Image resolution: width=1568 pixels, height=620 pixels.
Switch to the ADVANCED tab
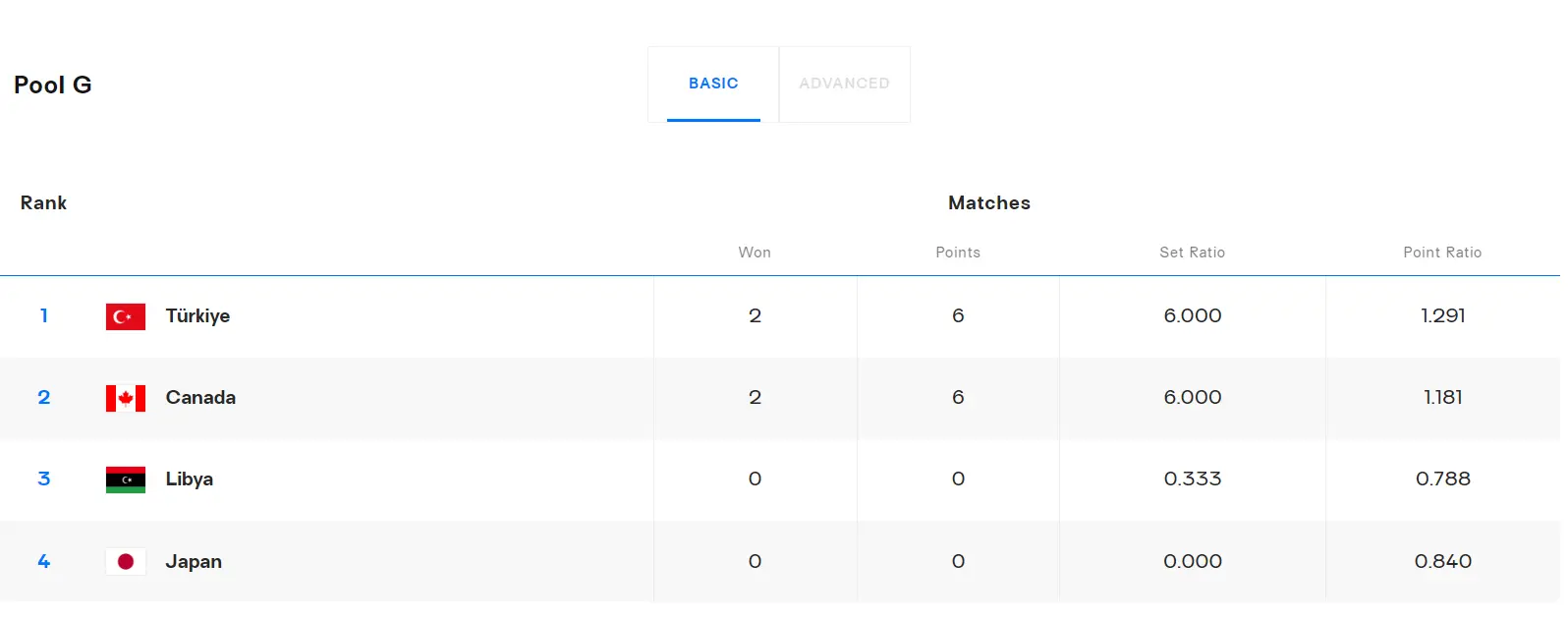pos(844,84)
